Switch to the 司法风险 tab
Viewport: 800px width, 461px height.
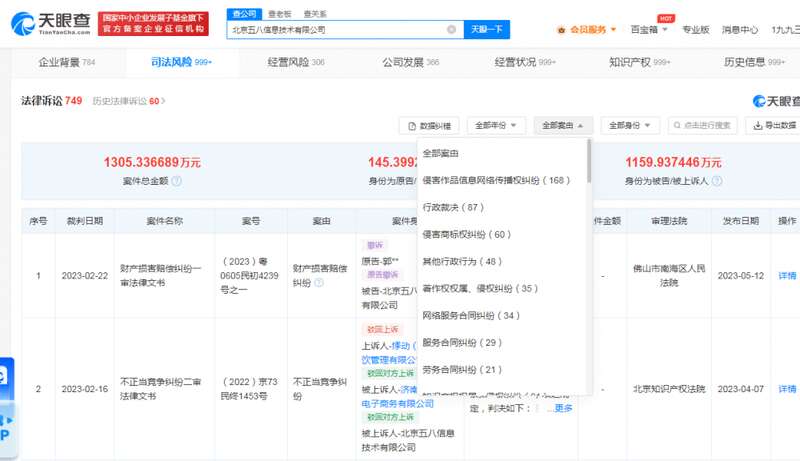181,62
